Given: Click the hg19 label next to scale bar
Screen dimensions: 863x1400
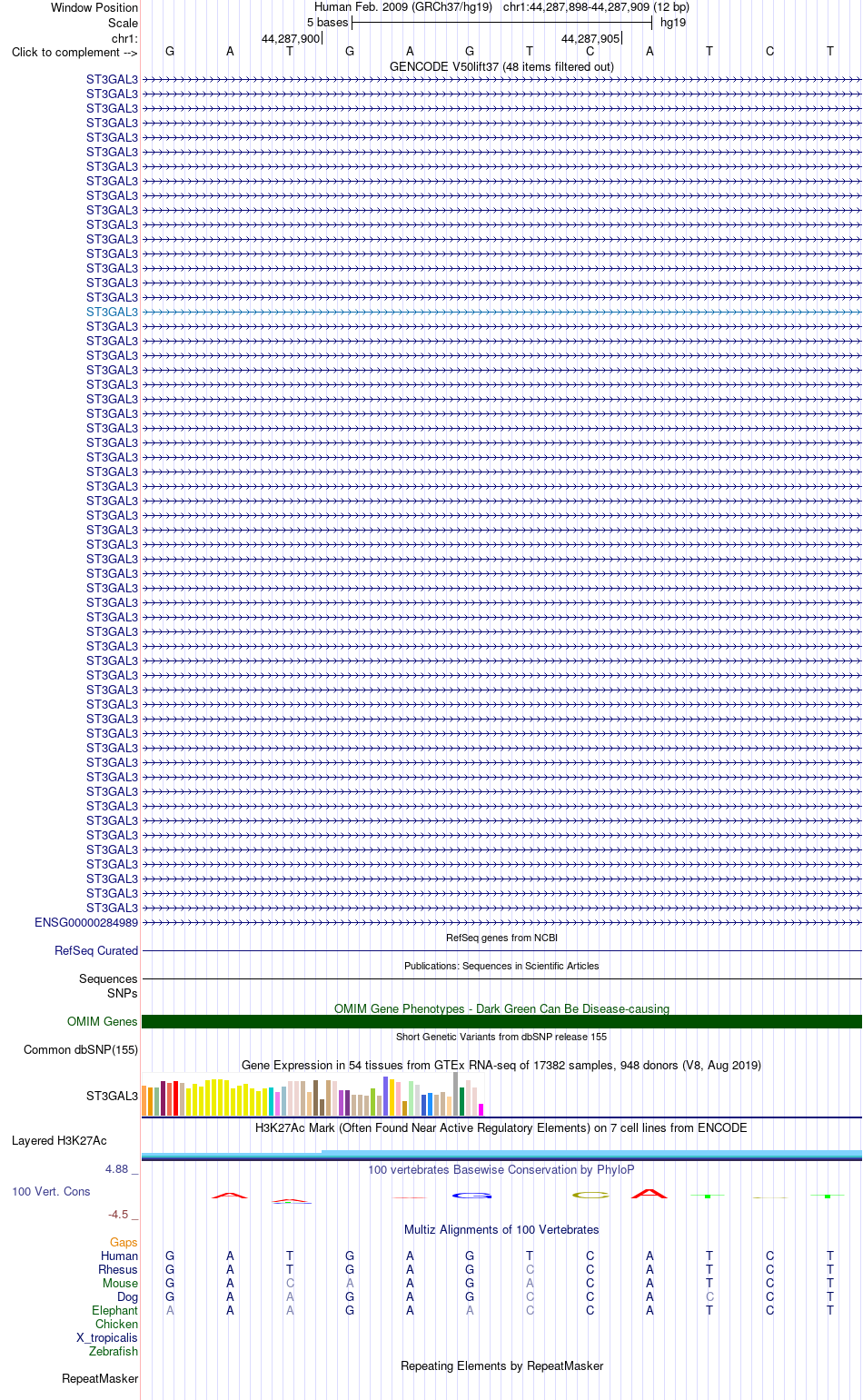Looking at the screenshot, I should 673,22.
